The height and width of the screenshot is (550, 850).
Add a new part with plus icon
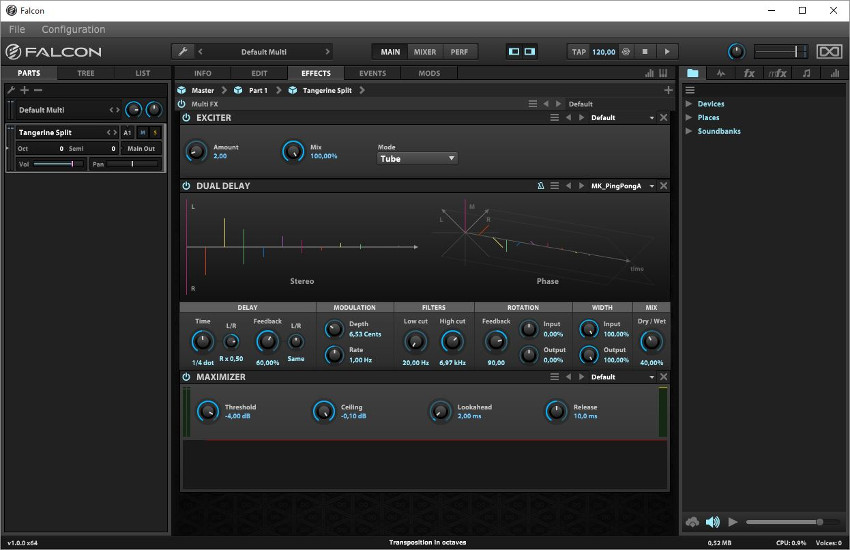coord(24,90)
